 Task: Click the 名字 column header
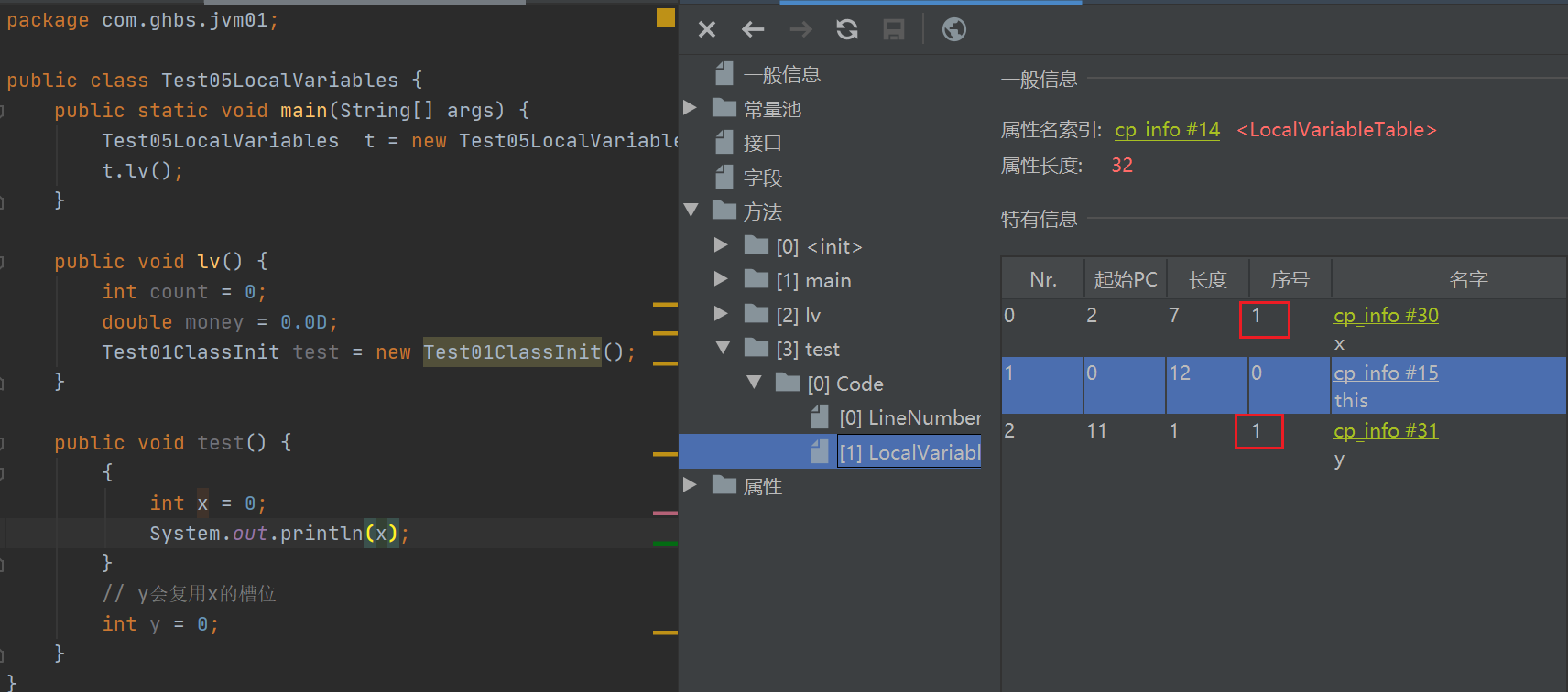click(x=1468, y=279)
